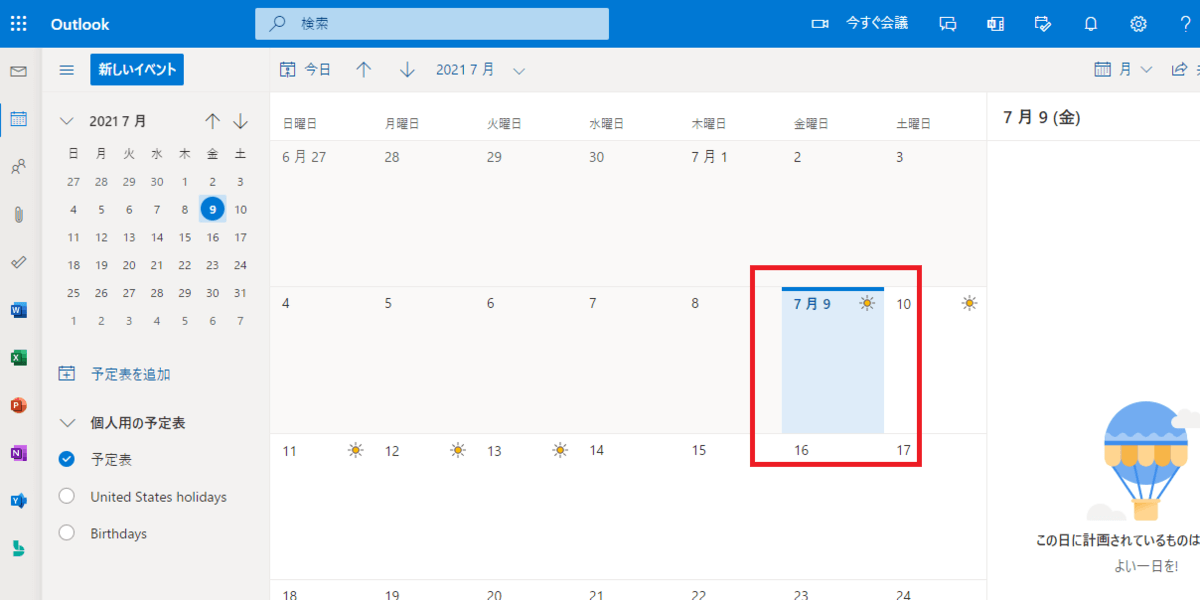Enable United States holidays calendar

point(67,497)
